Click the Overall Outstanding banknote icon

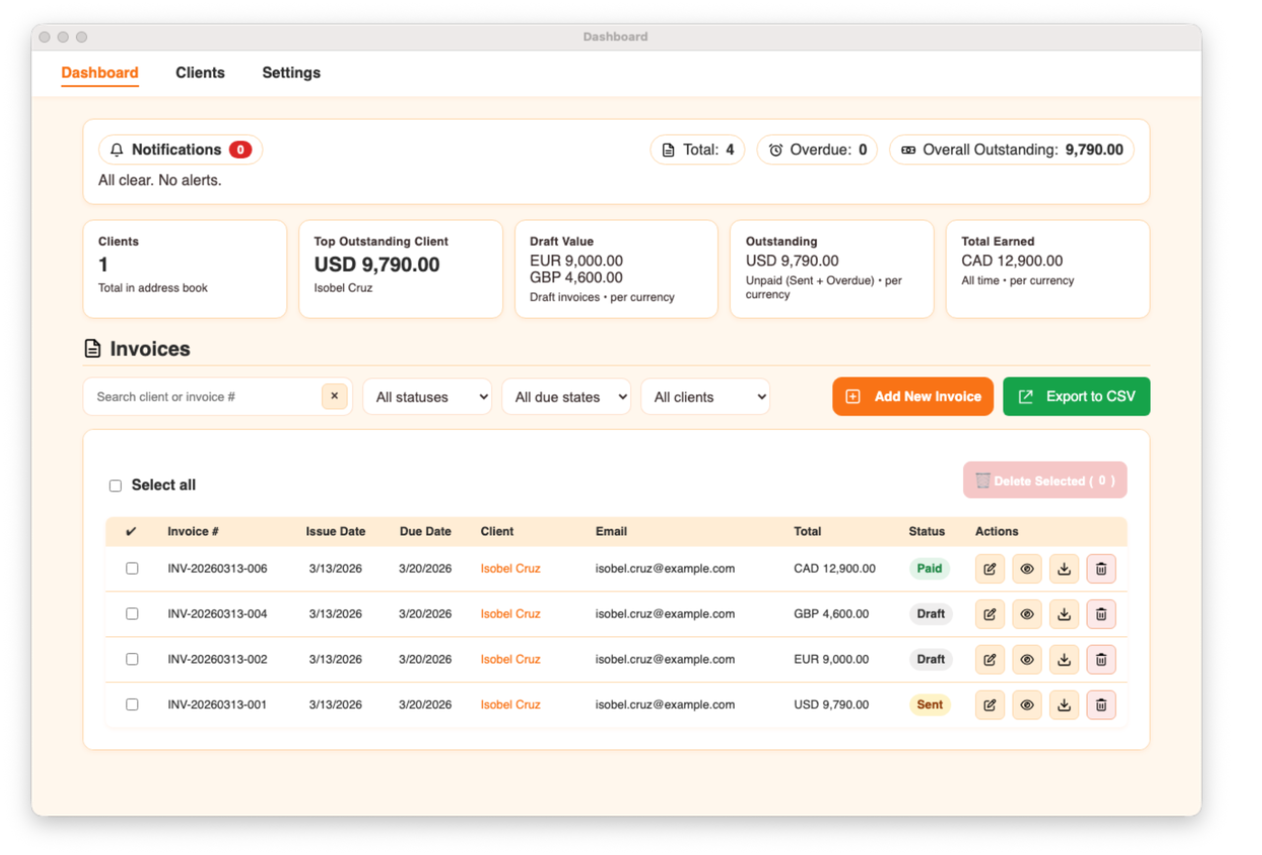pos(911,149)
